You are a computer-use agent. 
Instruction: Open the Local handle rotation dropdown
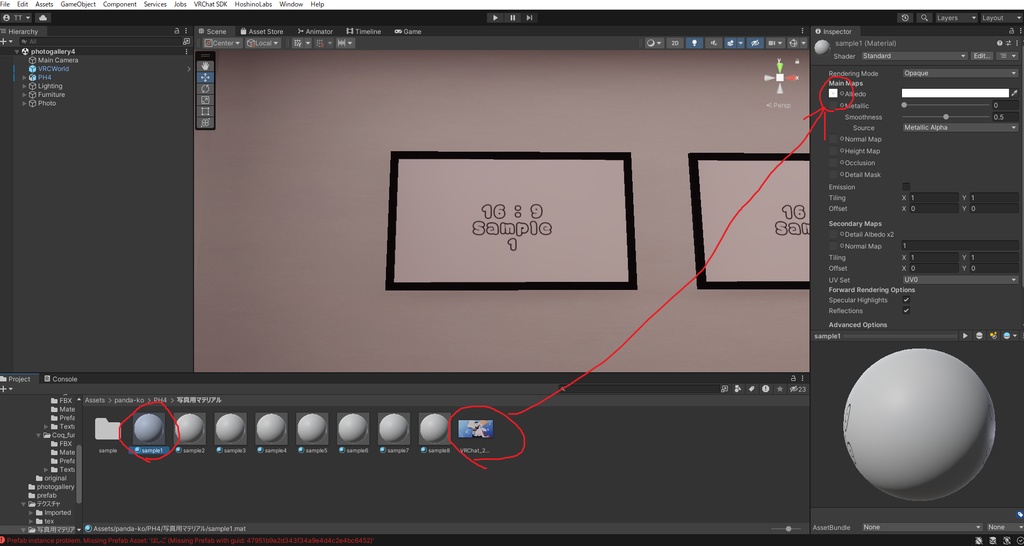point(263,43)
